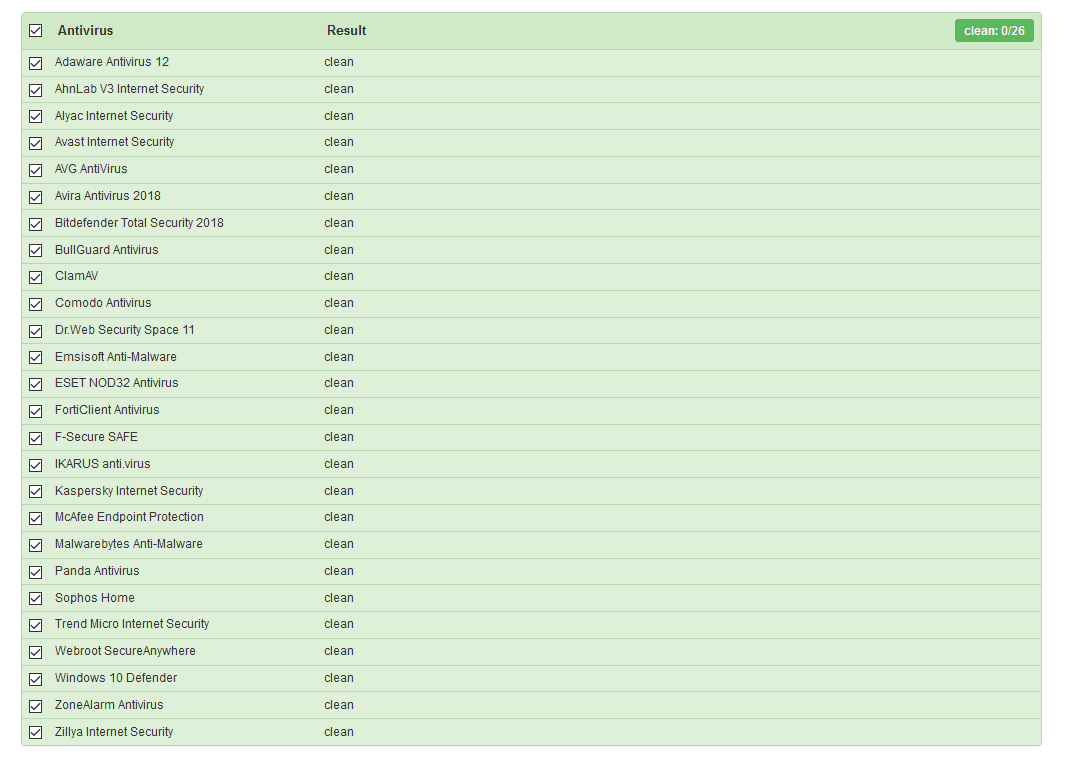The image size is (1070, 772).
Task: Click the clean result for Webroot SecureAnywhere
Action: (x=339, y=651)
